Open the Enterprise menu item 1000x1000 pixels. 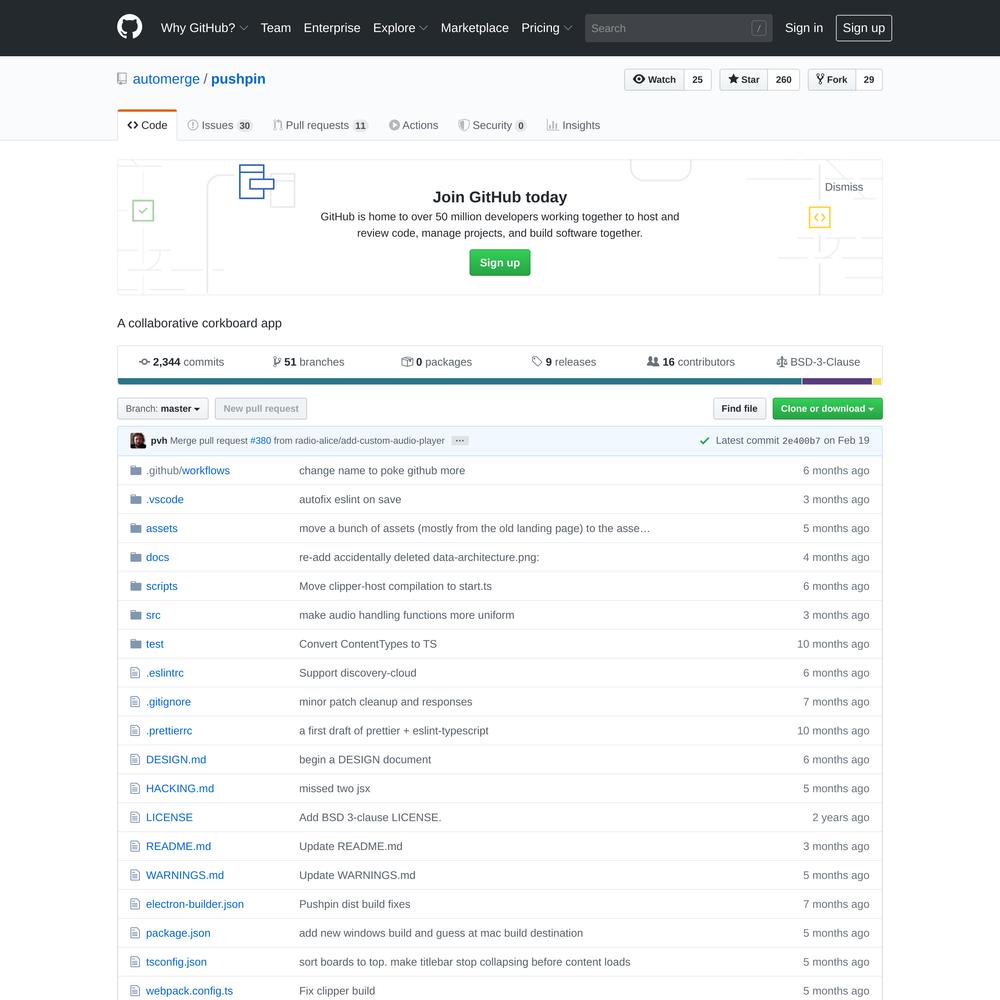pos(332,28)
